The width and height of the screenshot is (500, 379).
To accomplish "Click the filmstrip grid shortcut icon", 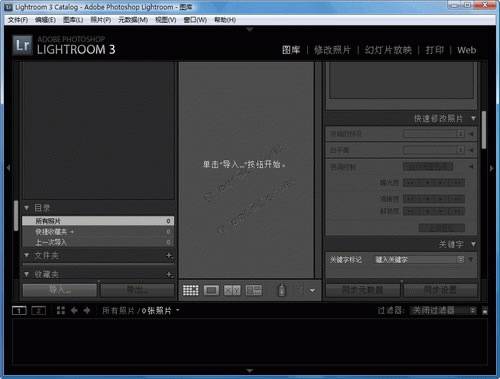I will pos(61,311).
